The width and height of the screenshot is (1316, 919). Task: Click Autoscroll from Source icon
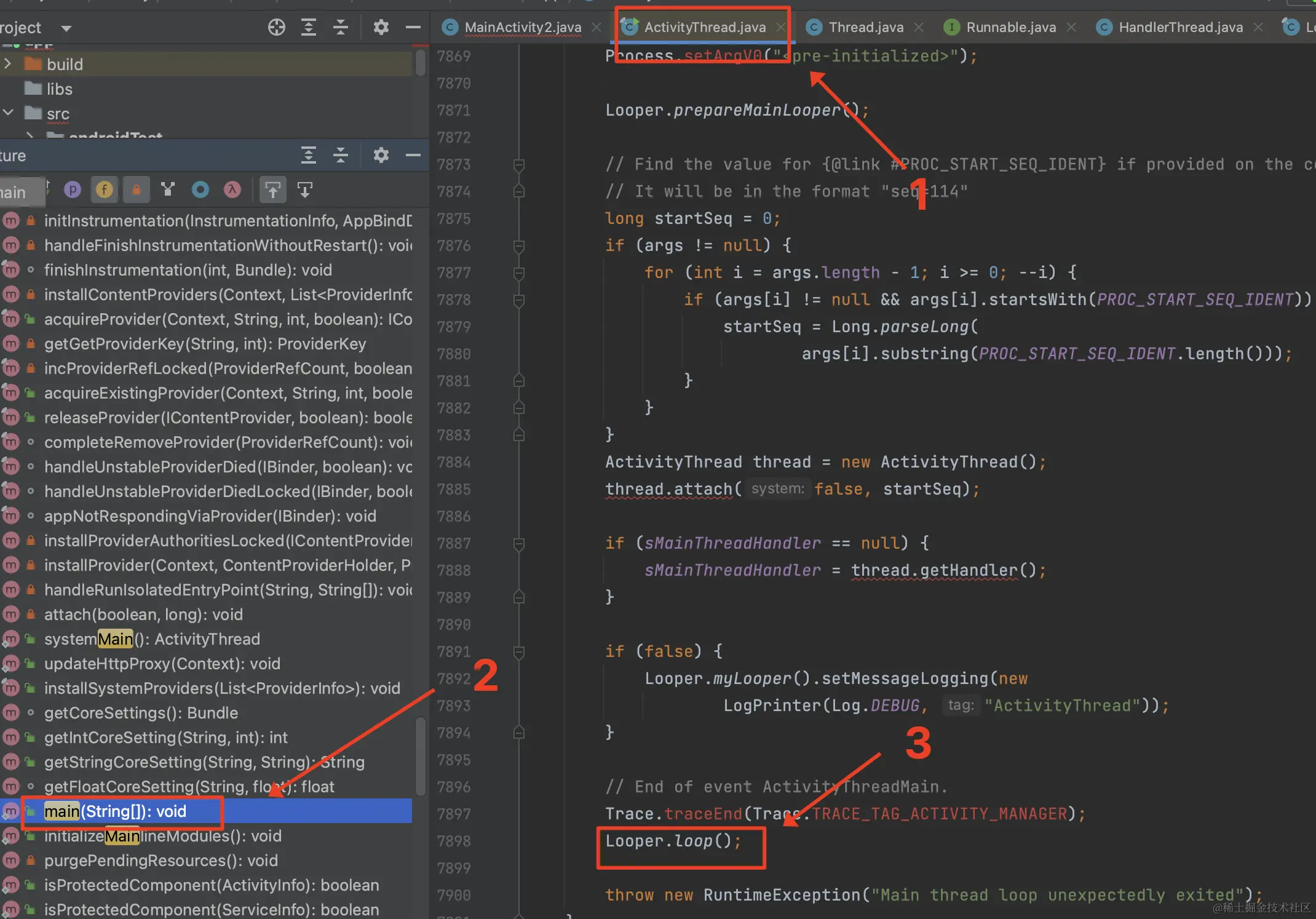point(305,189)
